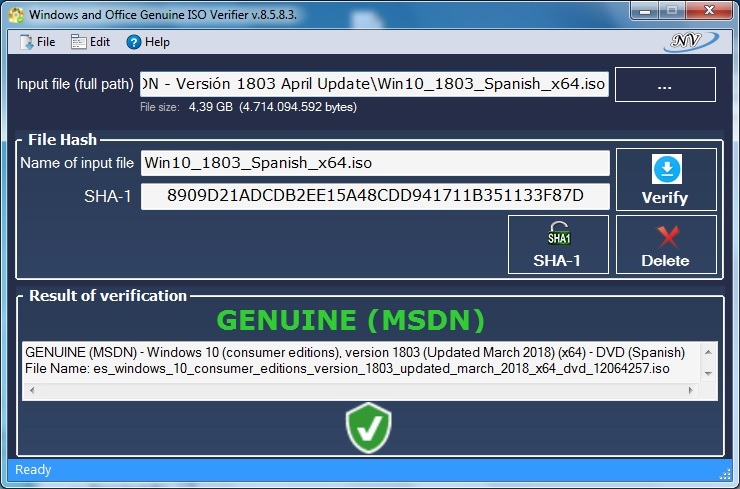Click the green shield checkmark icon
Image resolution: width=740 pixels, height=489 pixels.
pos(368,429)
